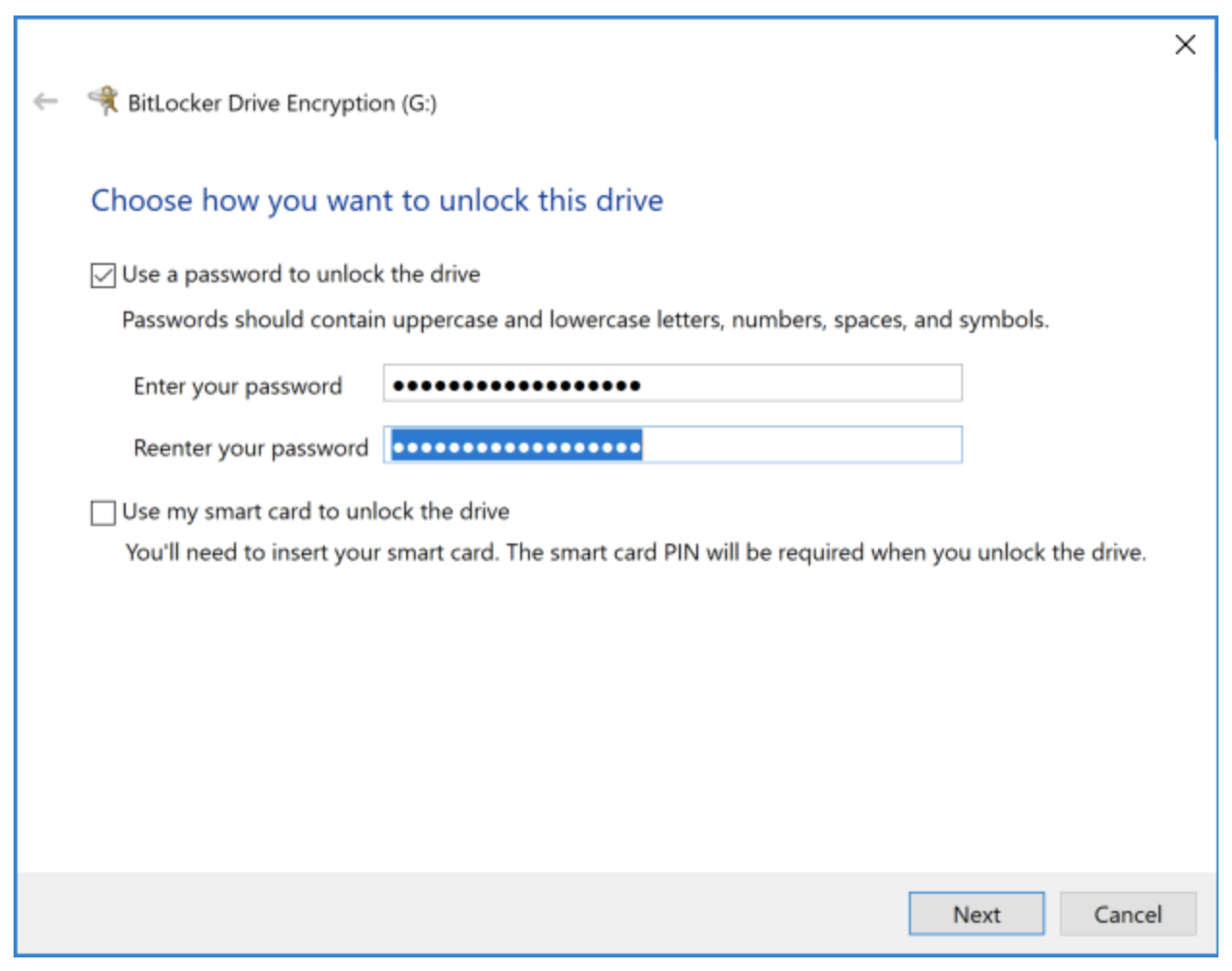Image resolution: width=1232 pixels, height=971 pixels.
Task: Click the BitLocker keys icon
Action: point(103,101)
